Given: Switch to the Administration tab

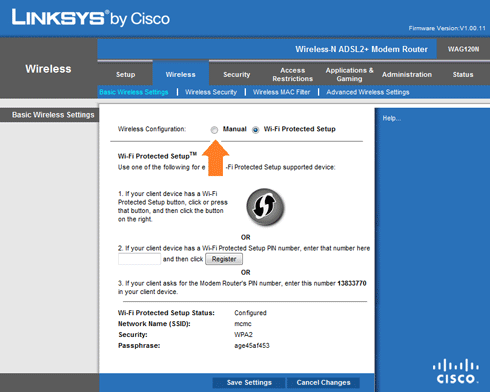Looking at the screenshot, I should pyautogui.click(x=407, y=74).
